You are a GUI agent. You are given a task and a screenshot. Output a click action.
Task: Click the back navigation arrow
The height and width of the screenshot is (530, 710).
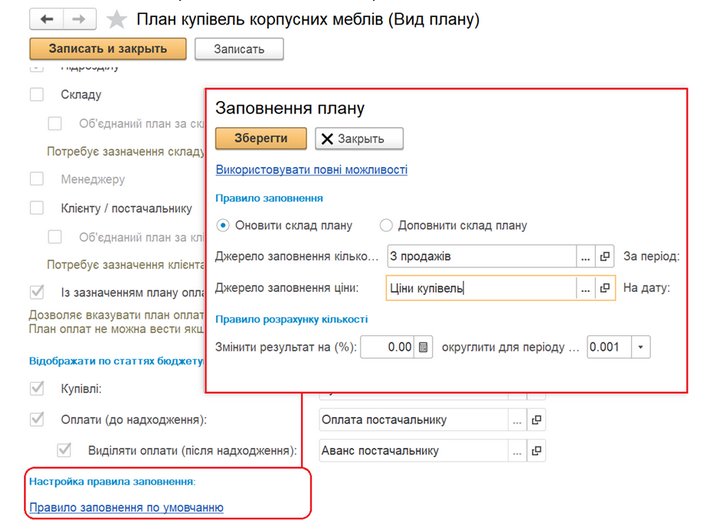click(x=48, y=19)
